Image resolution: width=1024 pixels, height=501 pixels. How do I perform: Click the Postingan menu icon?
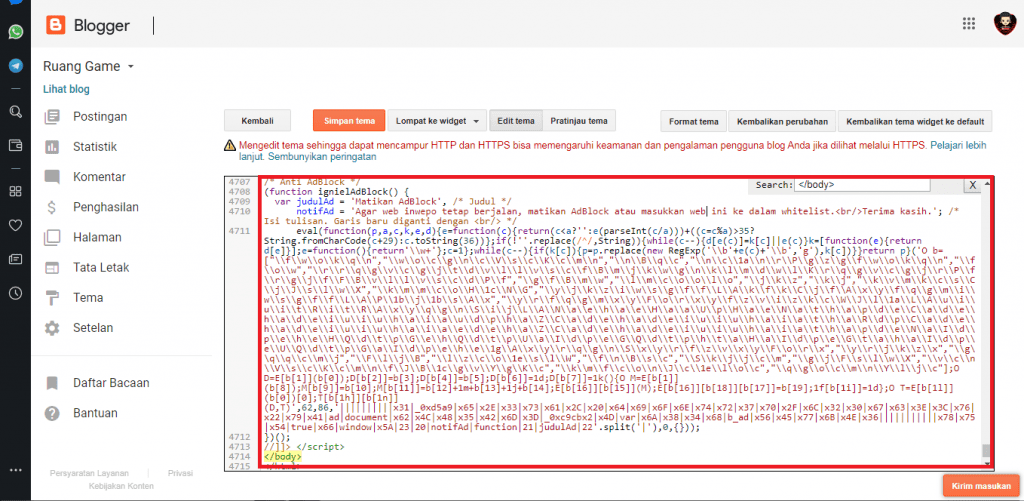[52, 117]
